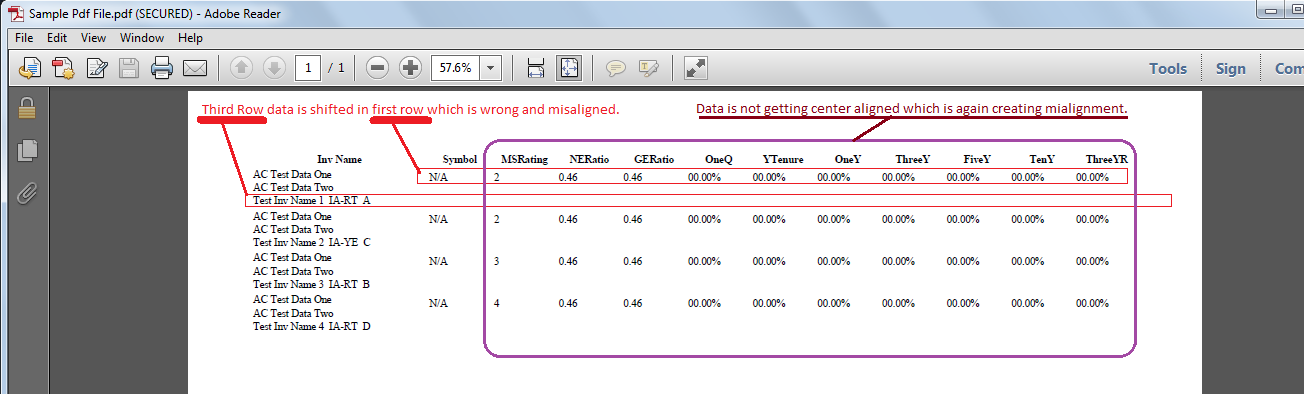Open the View menu
The height and width of the screenshot is (394, 1304).
(x=94, y=38)
